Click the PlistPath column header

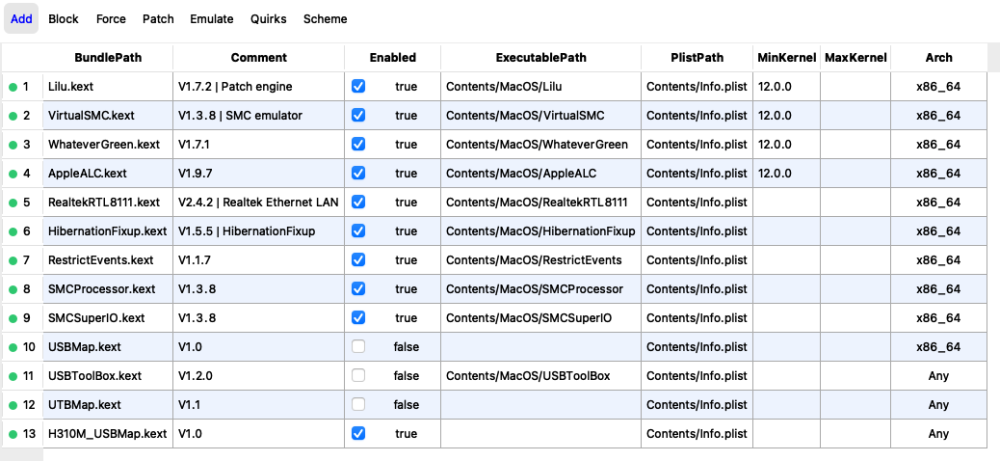pos(697,57)
